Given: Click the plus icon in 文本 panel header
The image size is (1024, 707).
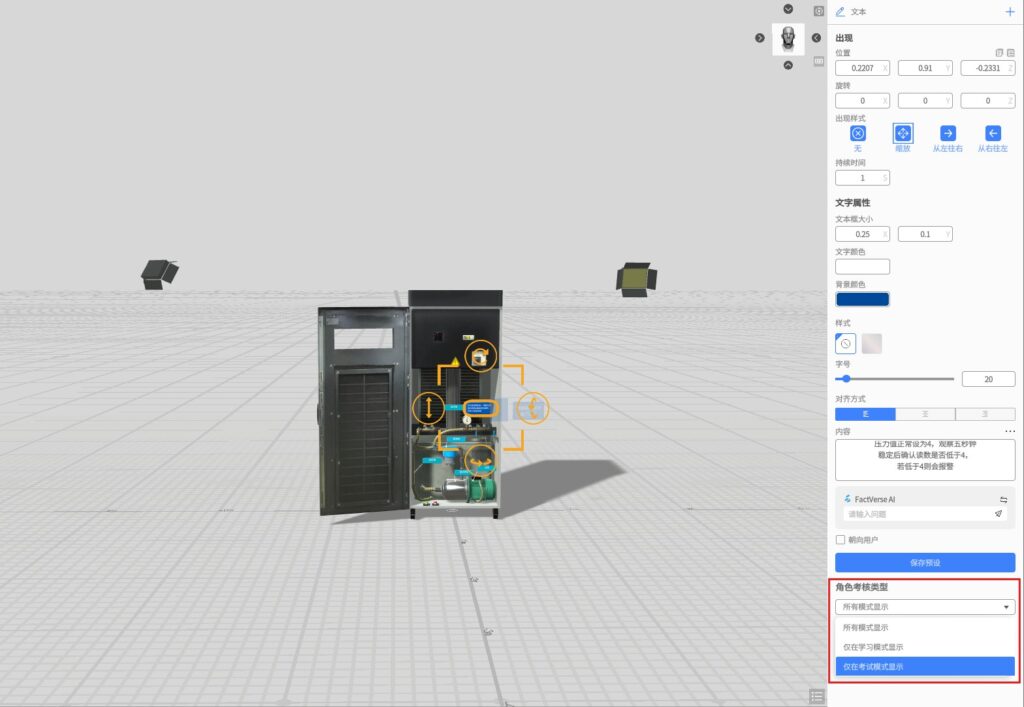Looking at the screenshot, I should click(x=1009, y=12).
